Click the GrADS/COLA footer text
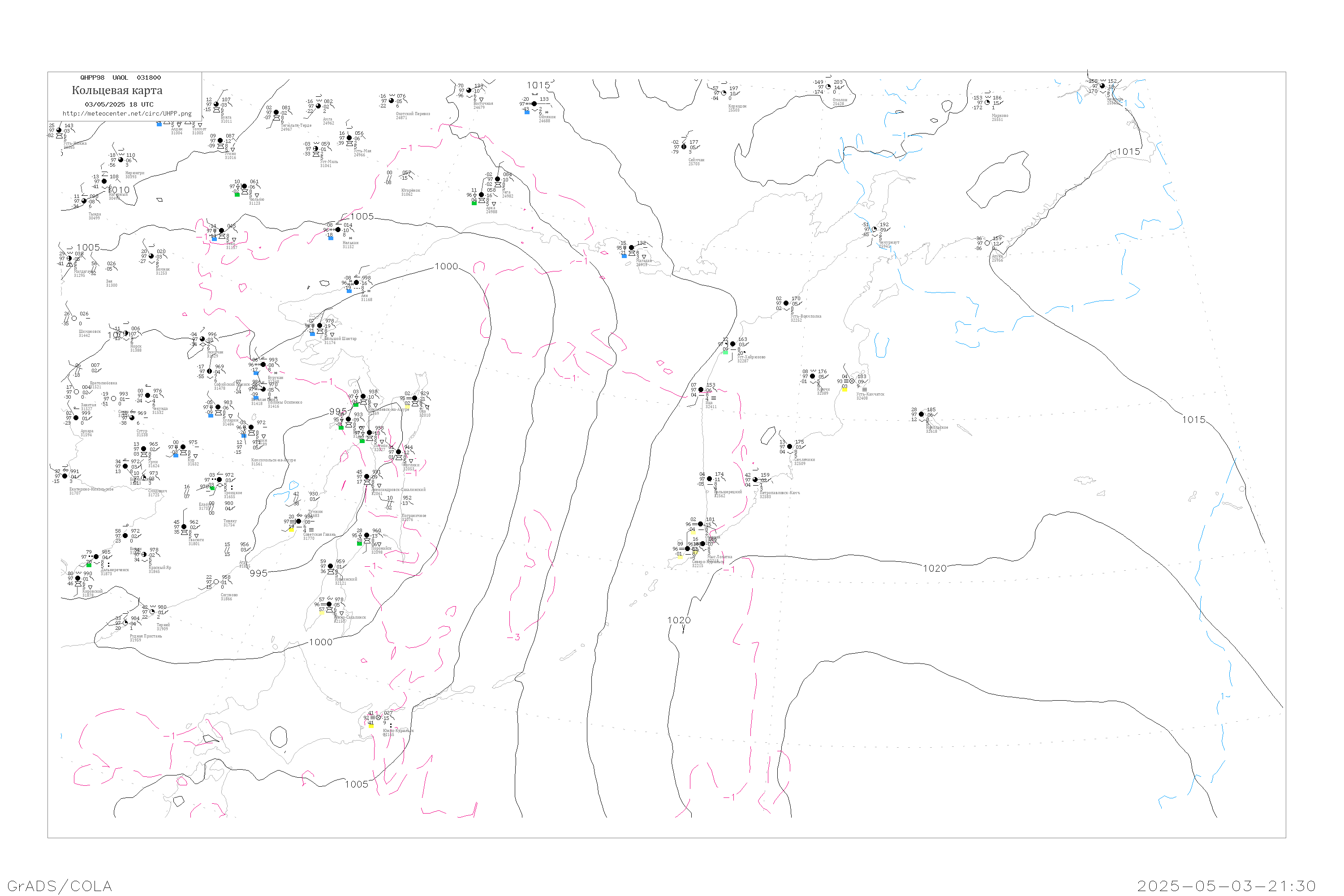1344x896 pixels. point(60,886)
